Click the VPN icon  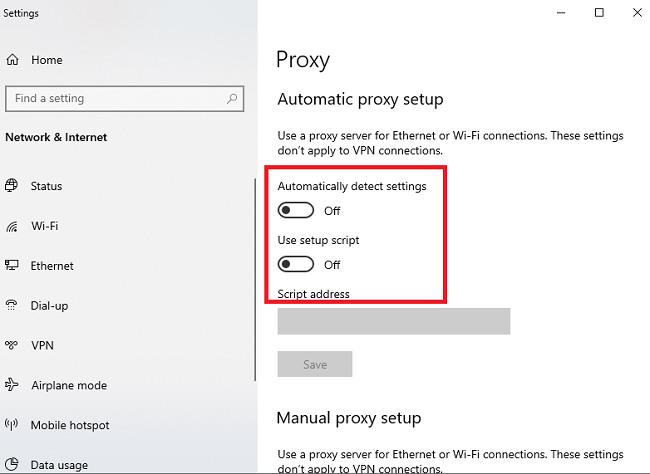click(12, 346)
